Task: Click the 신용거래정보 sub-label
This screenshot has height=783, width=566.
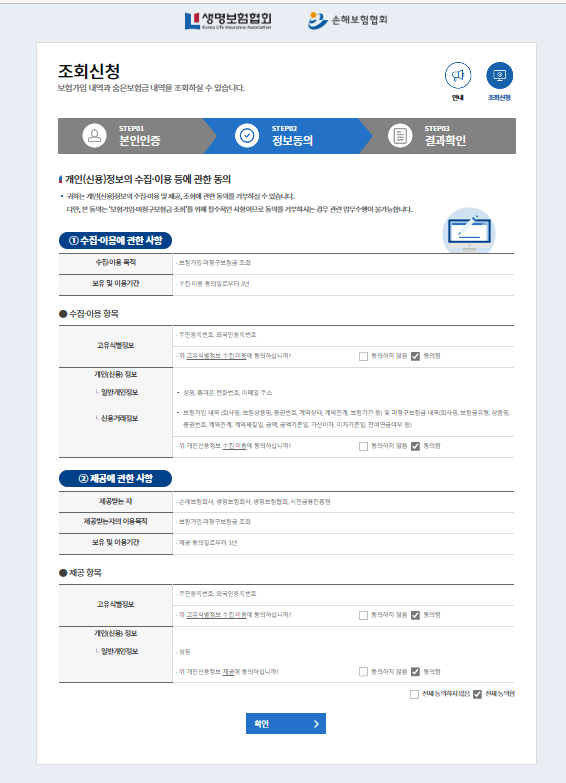Action: (119, 418)
